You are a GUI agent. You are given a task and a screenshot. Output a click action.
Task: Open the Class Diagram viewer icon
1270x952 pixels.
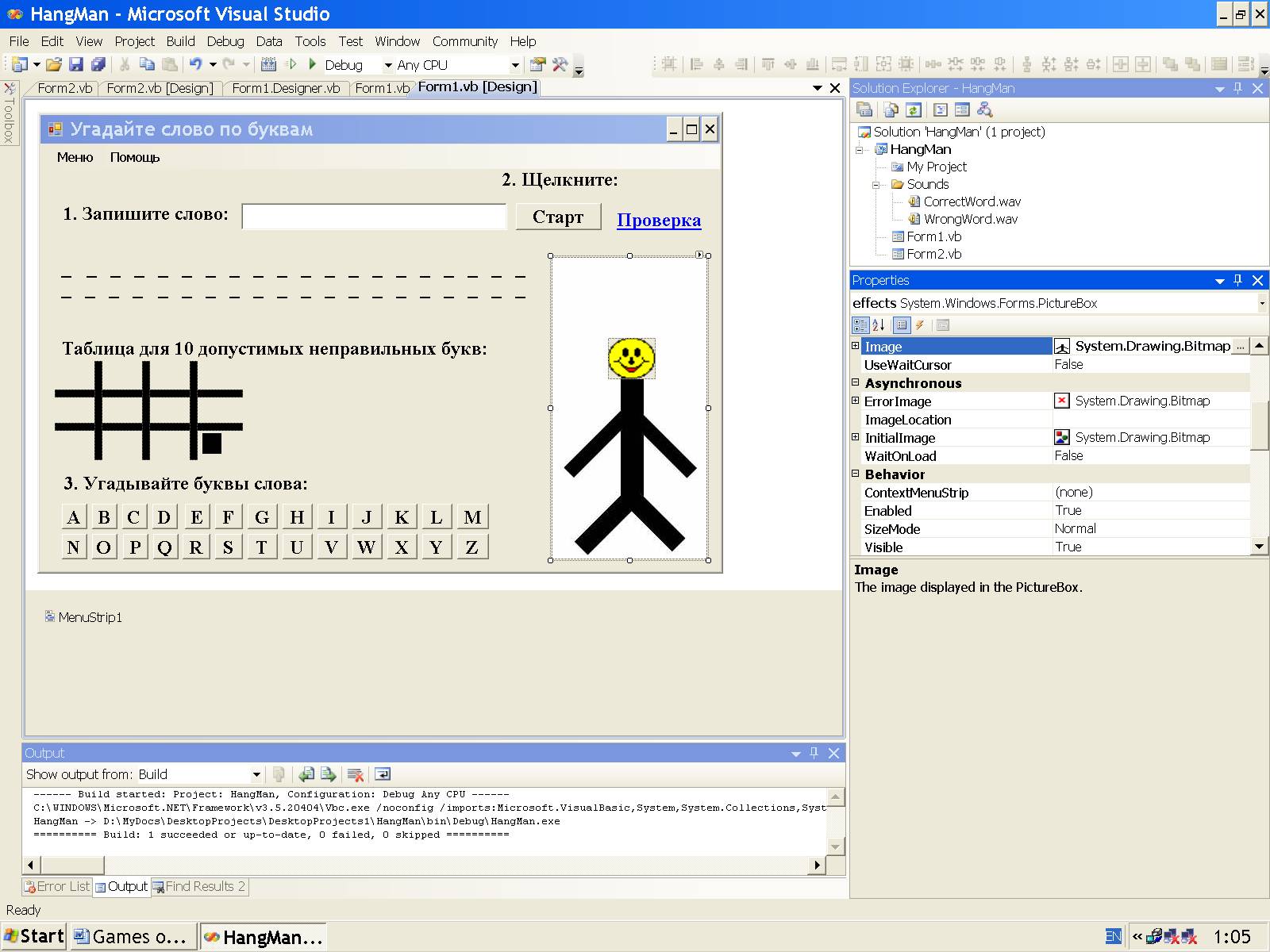(x=985, y=110)
